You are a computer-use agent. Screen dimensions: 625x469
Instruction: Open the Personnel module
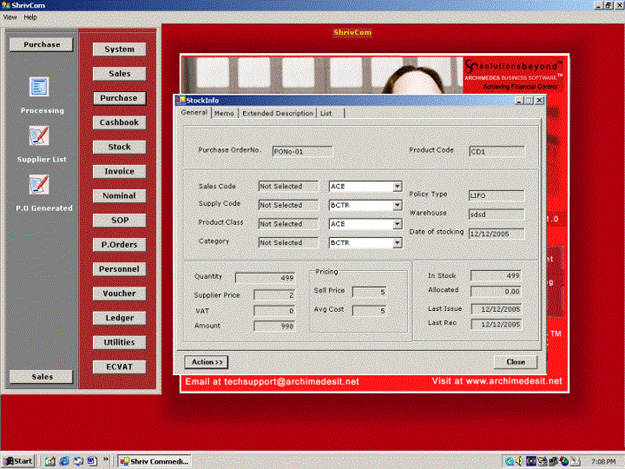119,269
